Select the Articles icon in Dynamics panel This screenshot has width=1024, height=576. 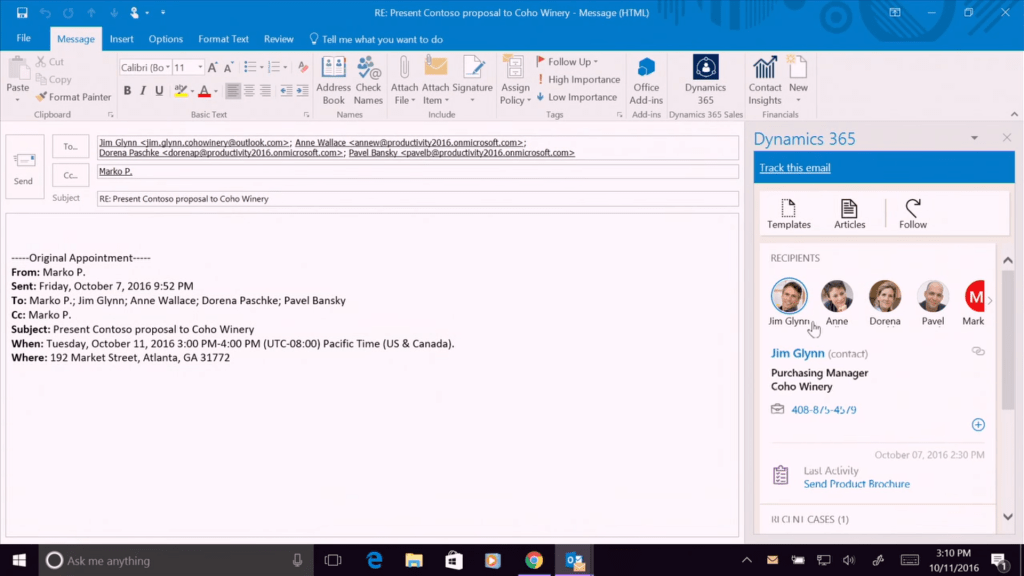click(x=849, y=212)
